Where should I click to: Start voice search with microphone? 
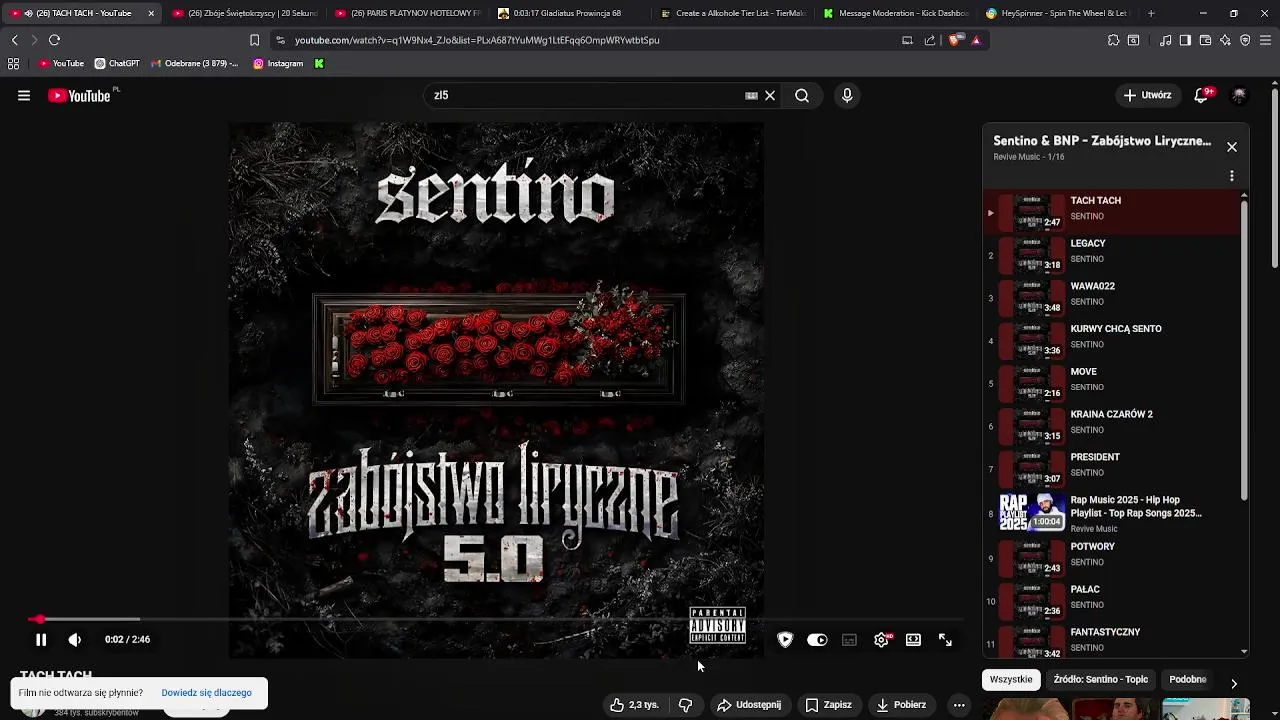[x=847, y=96]
